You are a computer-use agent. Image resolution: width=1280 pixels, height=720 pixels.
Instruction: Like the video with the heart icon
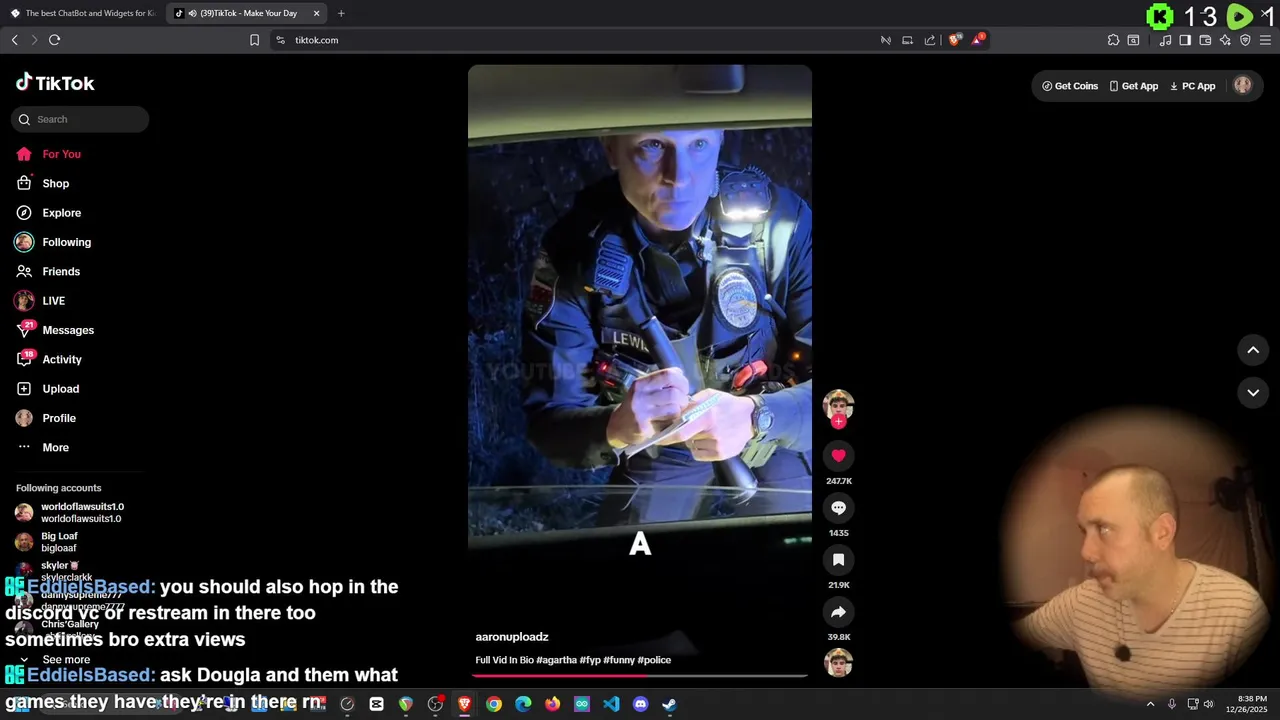point(838,456)
